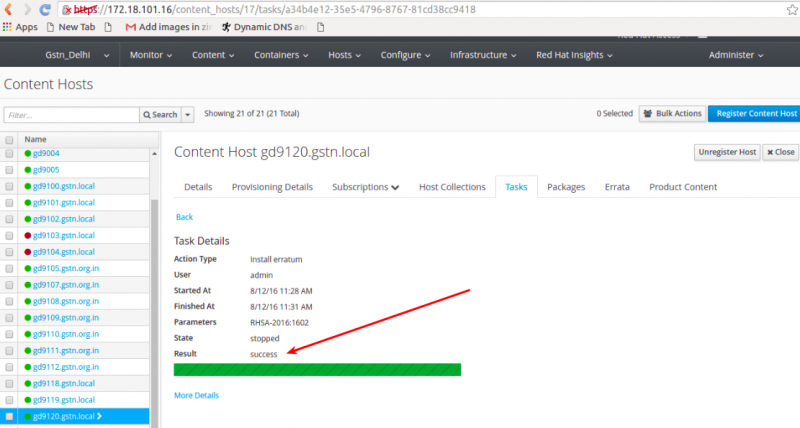Screen dimensions: 800x428
Task: Check the box next to gd9104.gstn.local
Action: (9, 252)
